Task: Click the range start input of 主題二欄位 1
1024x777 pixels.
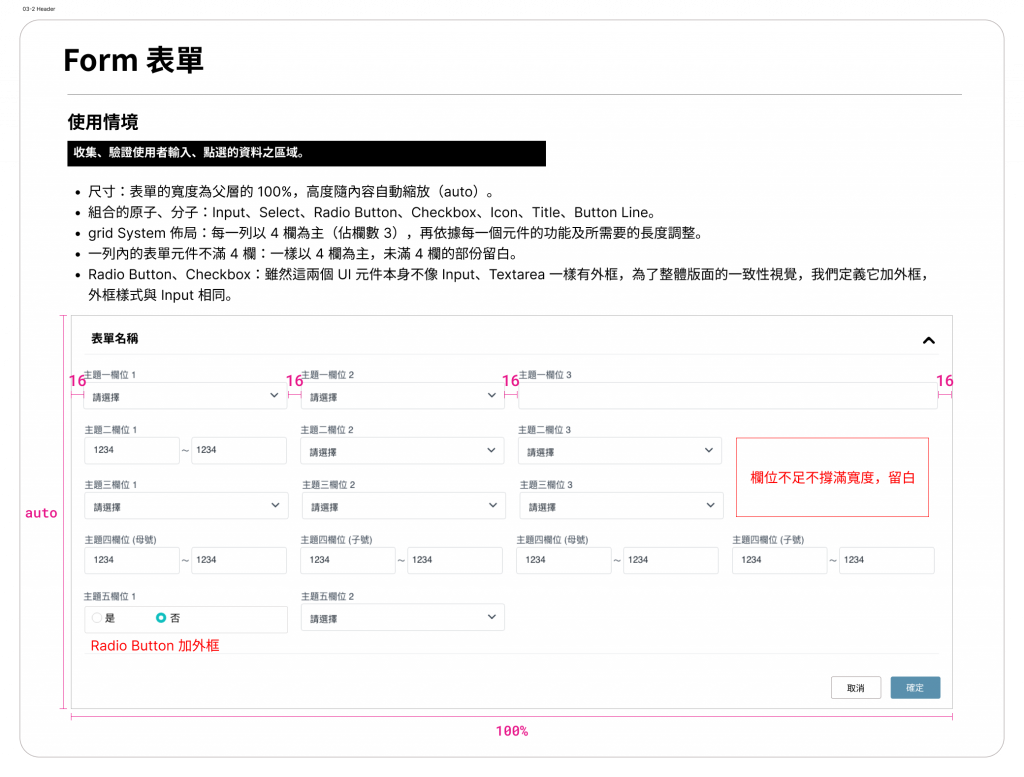Action: [x=132, y=451]
